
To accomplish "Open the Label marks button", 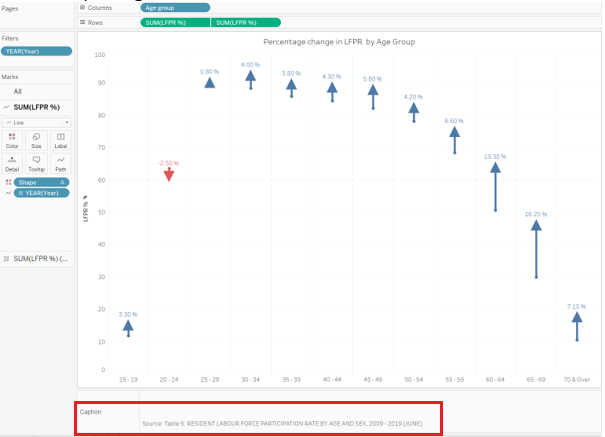I will tap(61, 140).
